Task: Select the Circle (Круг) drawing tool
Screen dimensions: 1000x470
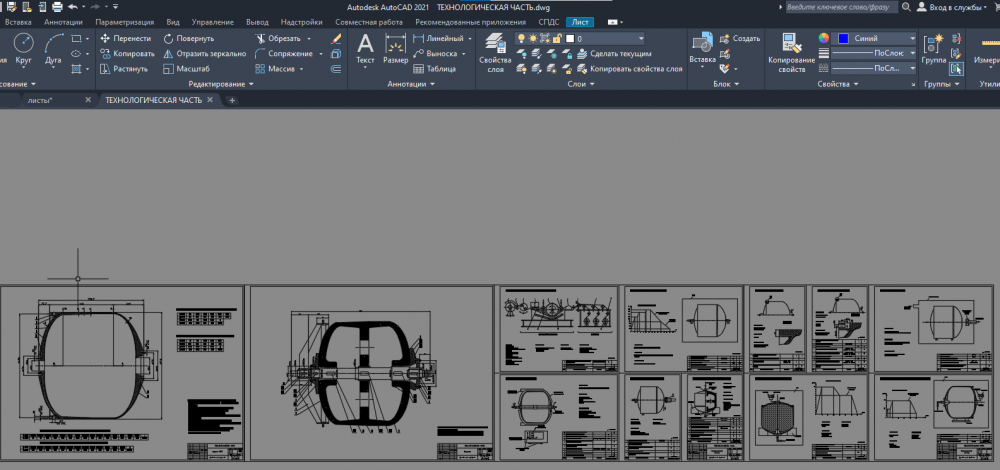Action: (x=23, y=47)
